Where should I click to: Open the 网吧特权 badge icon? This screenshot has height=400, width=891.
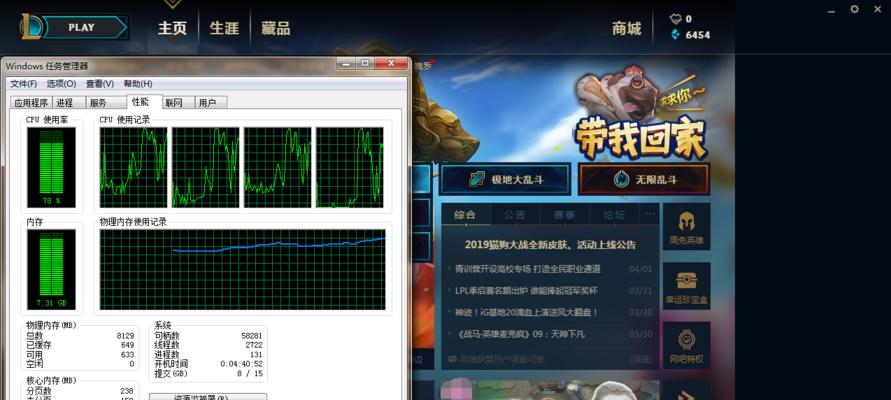pos(686,345)
